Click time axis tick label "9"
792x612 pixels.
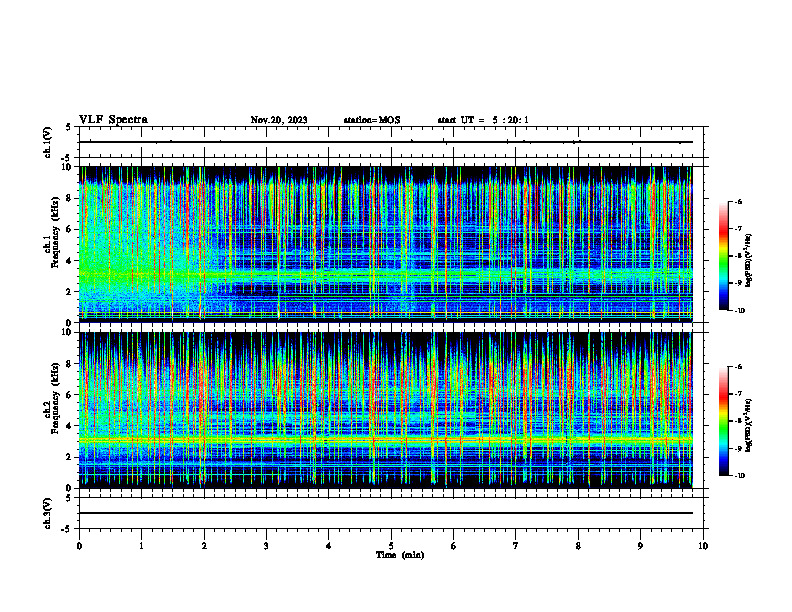(640, 546)
